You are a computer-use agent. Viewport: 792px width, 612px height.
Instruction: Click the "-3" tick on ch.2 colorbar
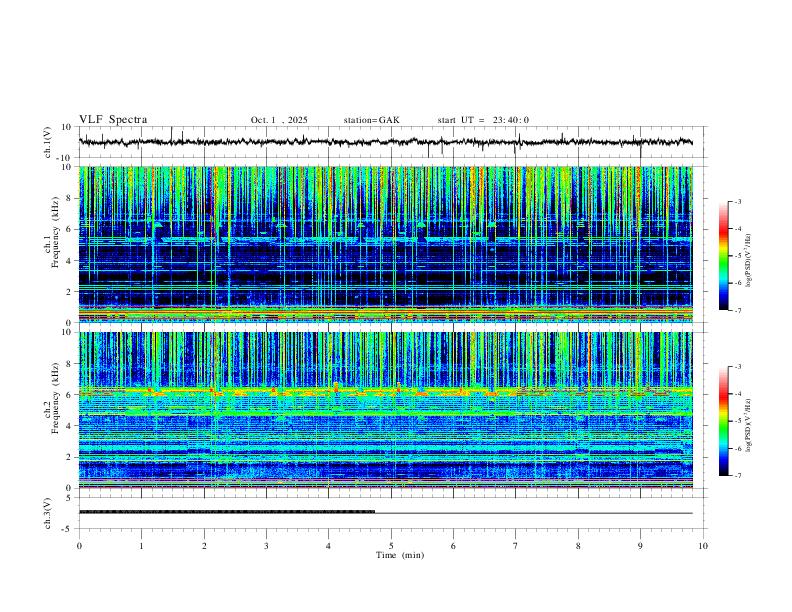(738, 367)
